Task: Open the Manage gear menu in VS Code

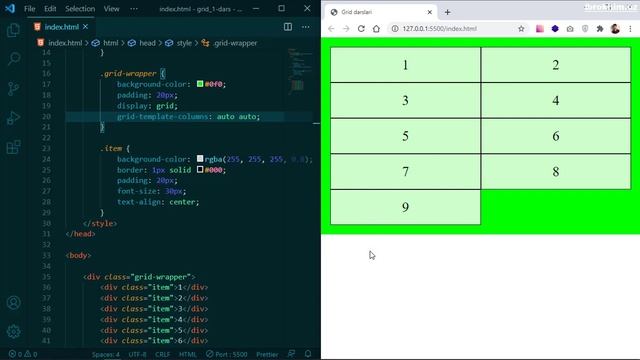Action: click(x=13, y=331)
